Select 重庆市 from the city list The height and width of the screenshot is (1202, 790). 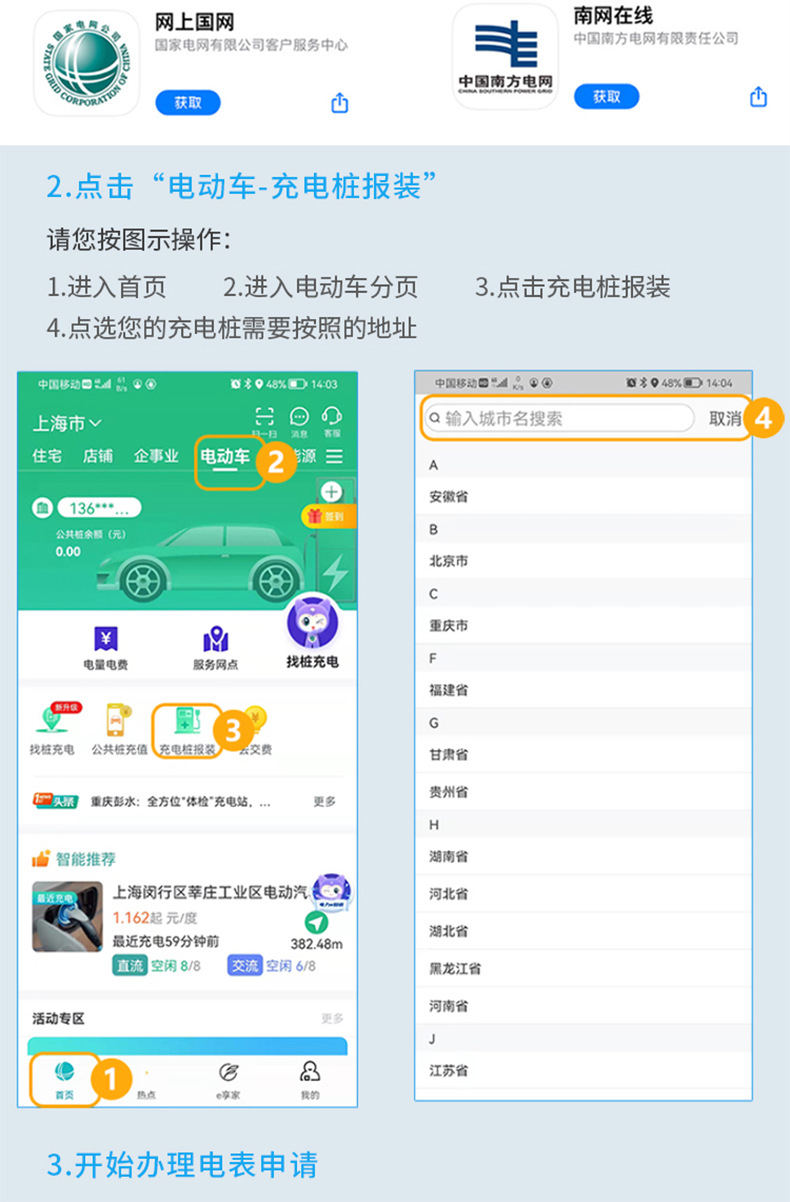point(583,626)
